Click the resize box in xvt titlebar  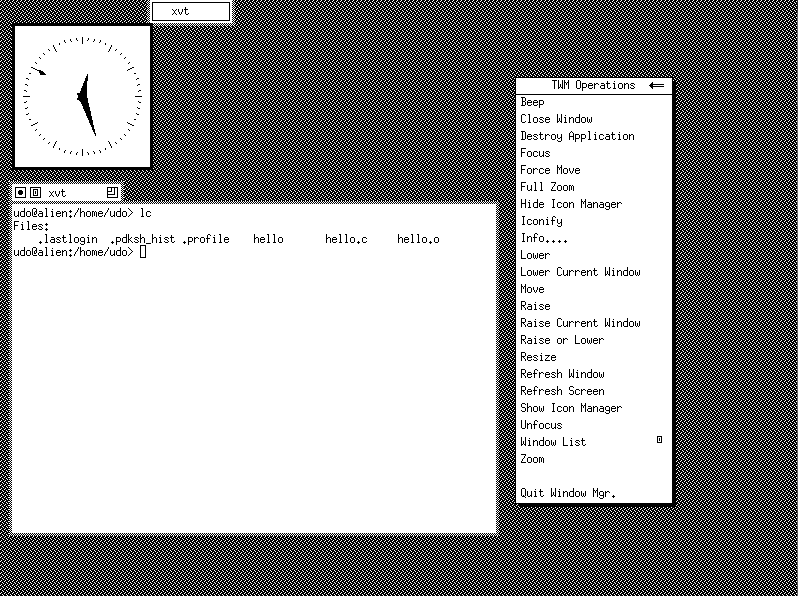click(x=112, y=192)
